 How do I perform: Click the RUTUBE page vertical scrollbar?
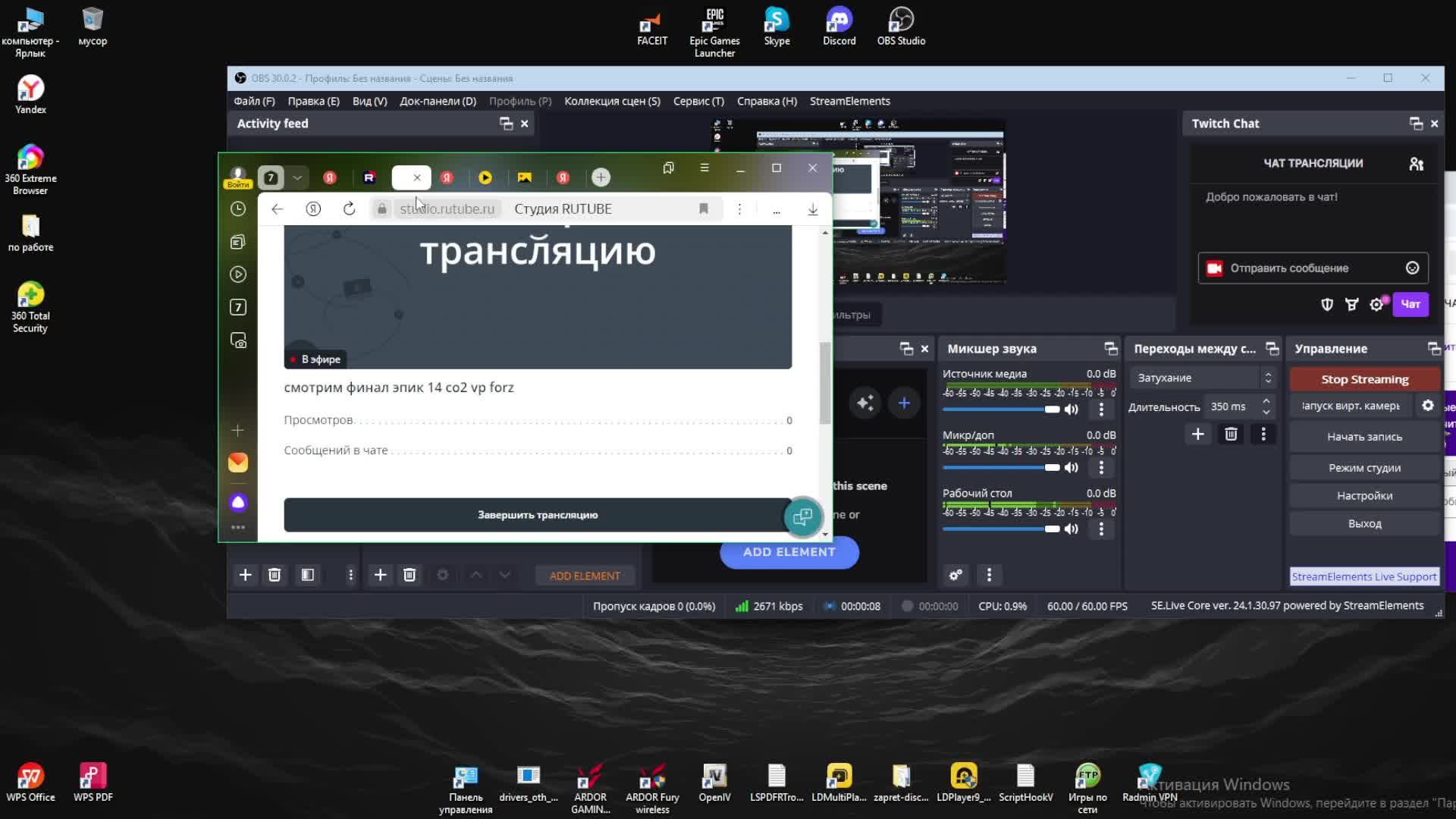click(x=825, y=383)
